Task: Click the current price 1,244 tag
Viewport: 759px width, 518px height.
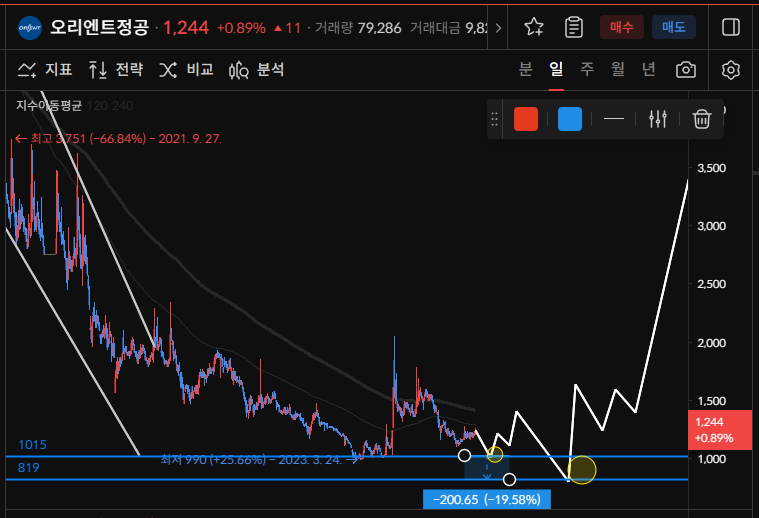Action: [720, 430]
